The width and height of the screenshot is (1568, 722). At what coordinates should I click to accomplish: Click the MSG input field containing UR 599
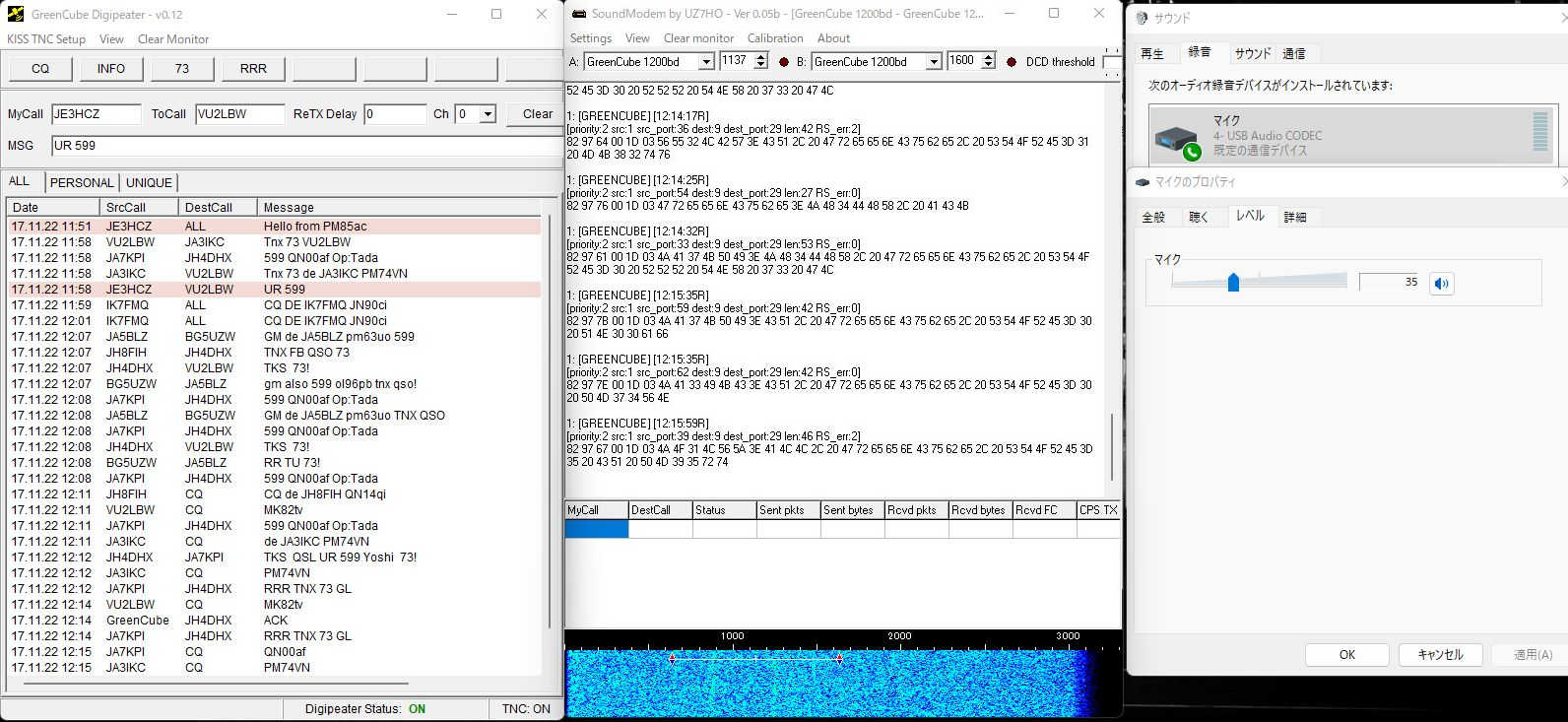(x=305, y=145)
